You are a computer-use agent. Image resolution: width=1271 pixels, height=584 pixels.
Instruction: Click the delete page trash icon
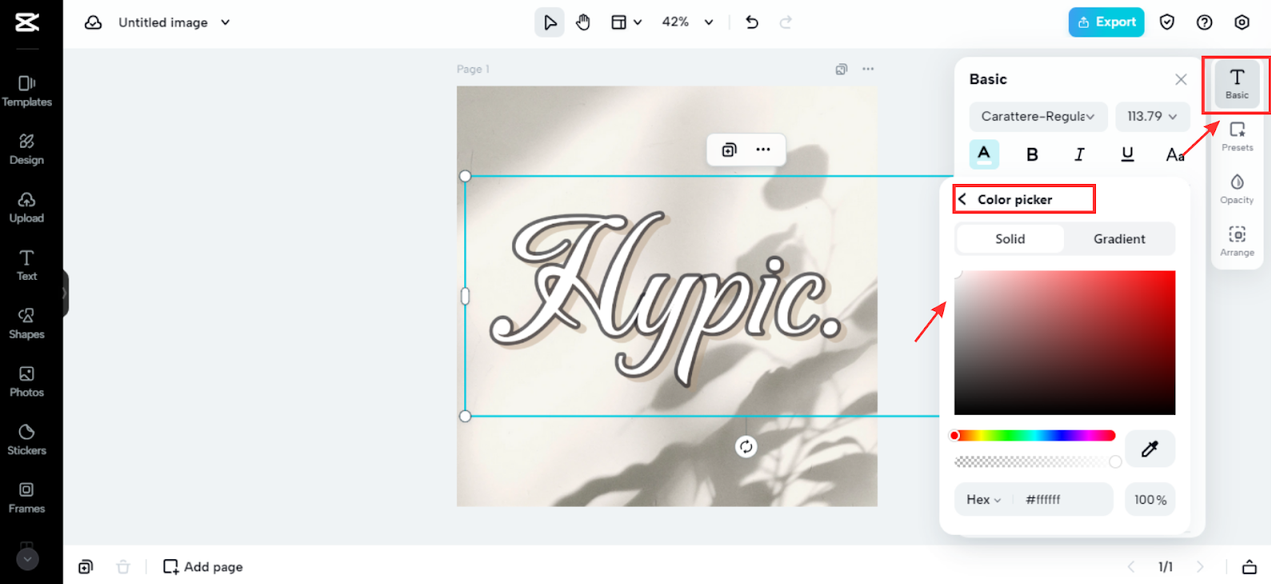point(123,567)
